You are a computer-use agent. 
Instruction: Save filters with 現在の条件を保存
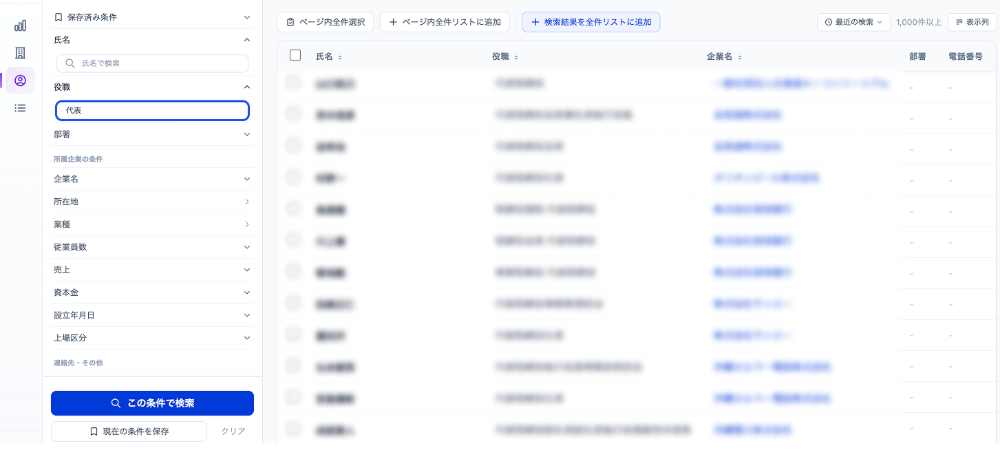pyautogui.click(x=129, y=432)
